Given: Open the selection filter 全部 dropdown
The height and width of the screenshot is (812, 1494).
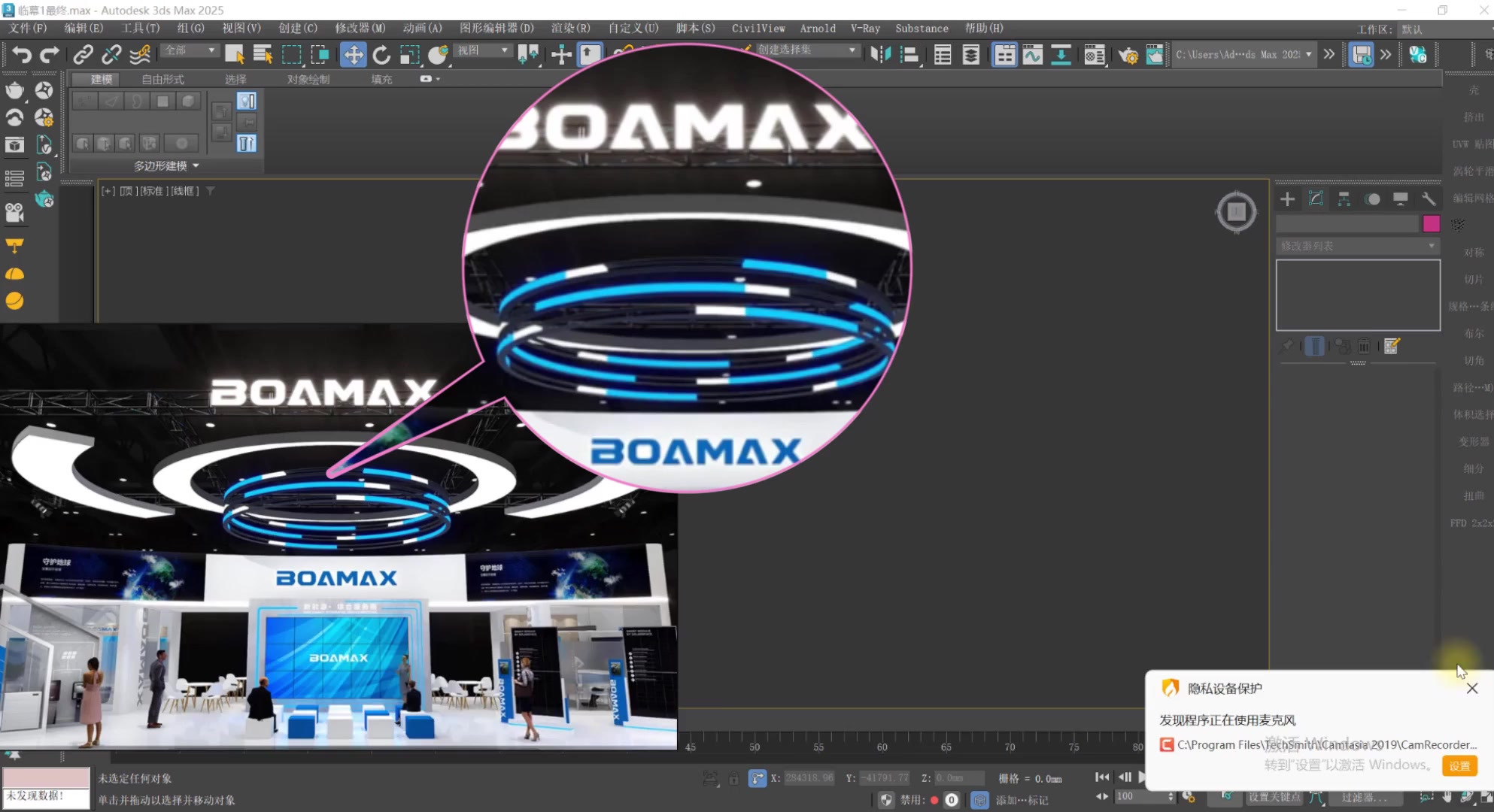Looking at the screenshot, I should (190, 49).
